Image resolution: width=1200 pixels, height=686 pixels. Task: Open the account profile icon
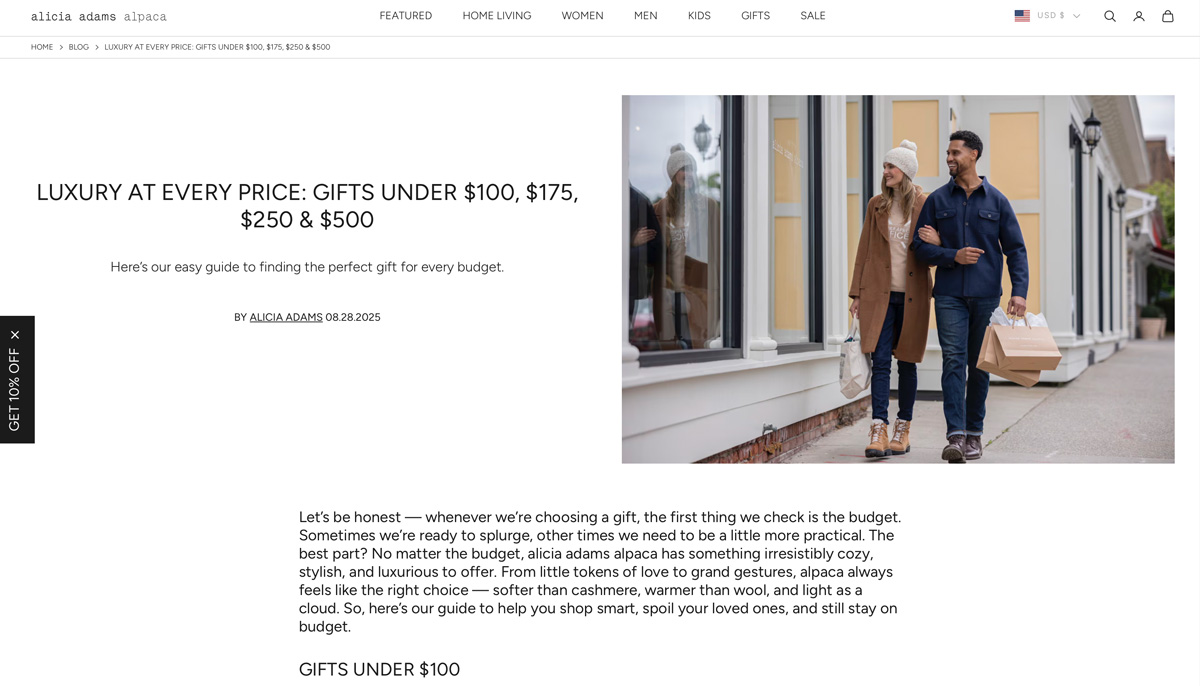point(1138,16)
